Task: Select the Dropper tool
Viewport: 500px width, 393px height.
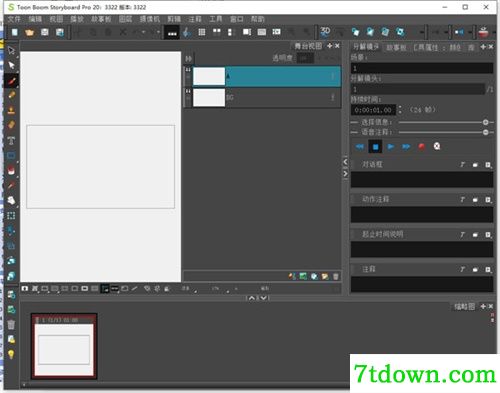Action: coord(11,185)
